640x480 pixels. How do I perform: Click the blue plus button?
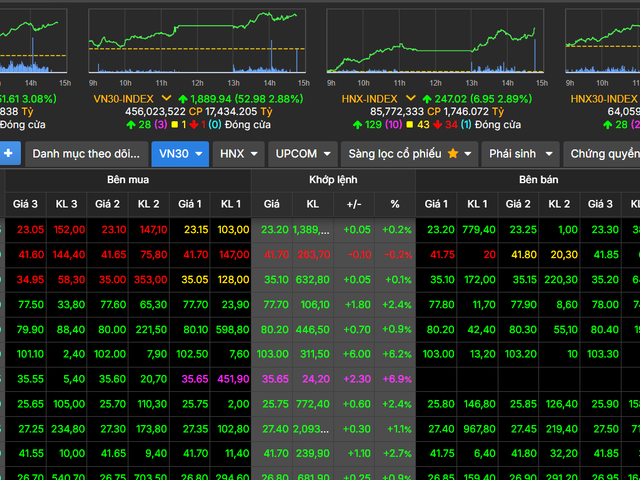(9, 153)
